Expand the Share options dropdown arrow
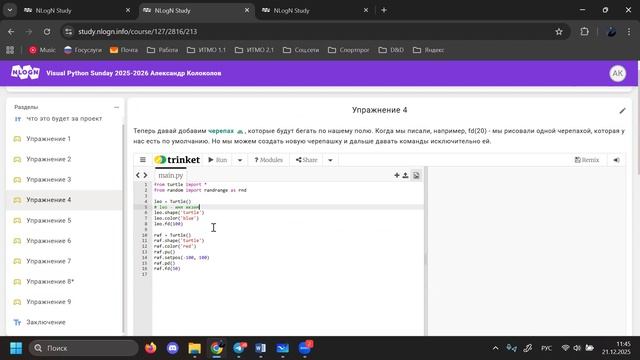Image resolution: width=640 pixels, height=360 pixels. pyautogui.click(x=330, y=160)
